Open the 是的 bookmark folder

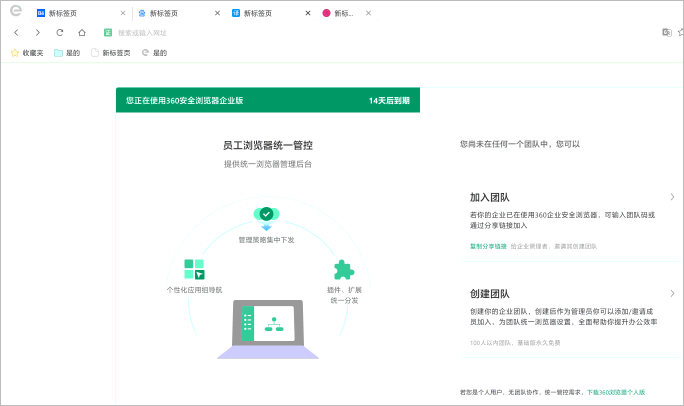pyautogui.click(x=67, y=53)
